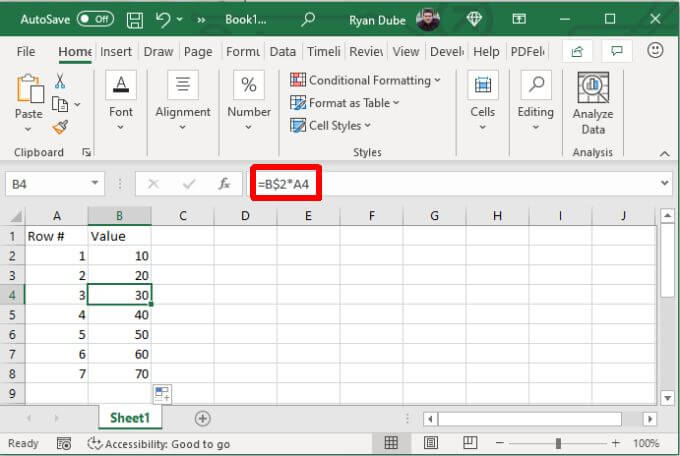Image resolution: width=680 pixels, height=456 pixels.
Task: Open Ribbon Display Options icon
Action: point(519,19)
